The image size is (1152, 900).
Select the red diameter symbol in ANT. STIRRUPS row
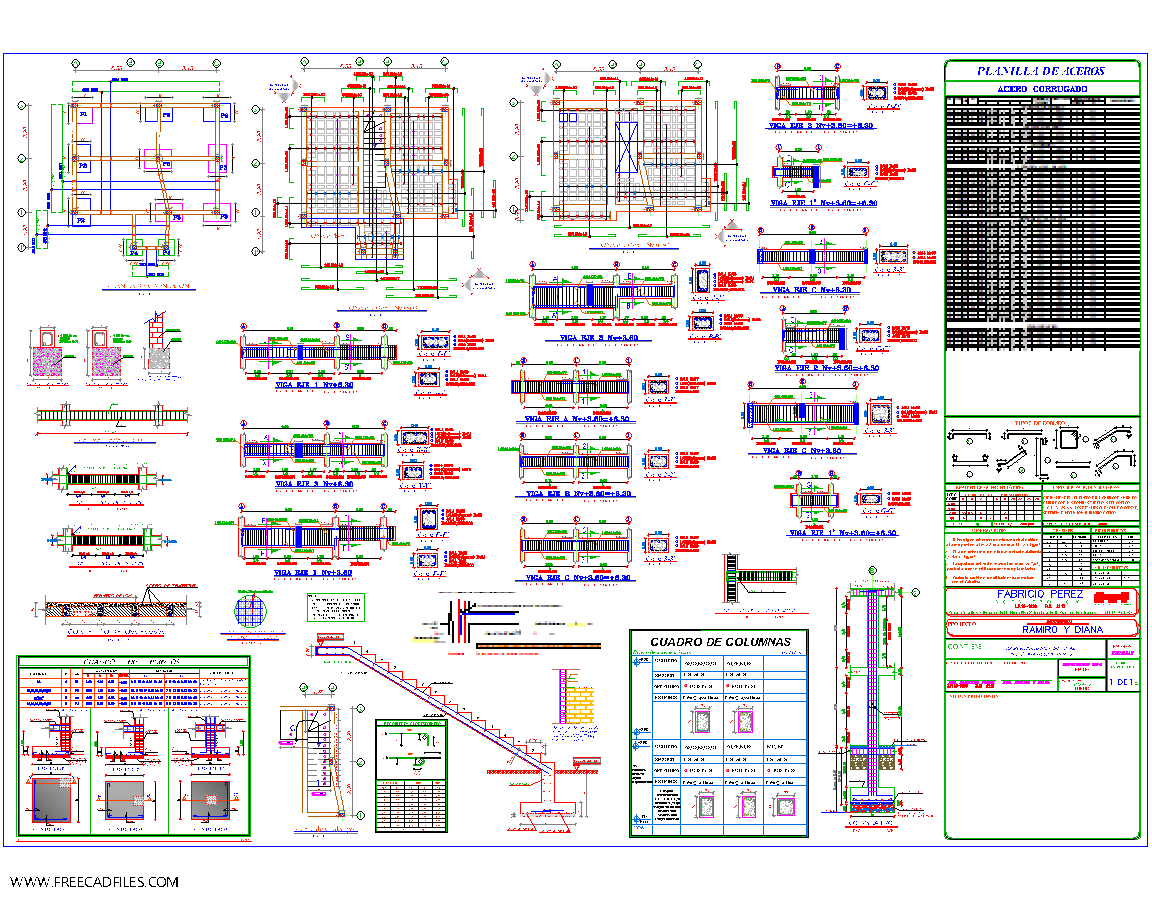point(685,686)
